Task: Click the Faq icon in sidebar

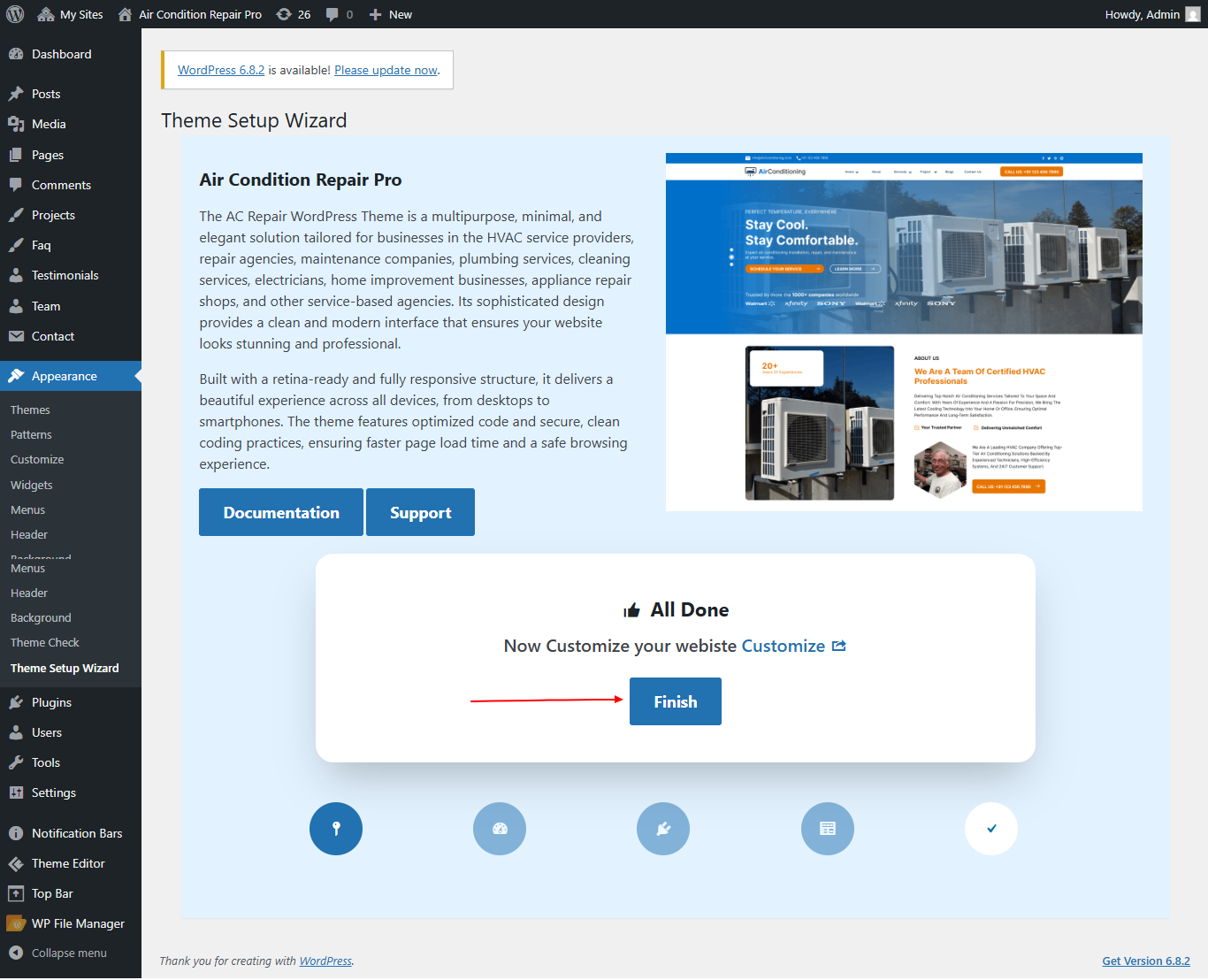Action: 16,245
